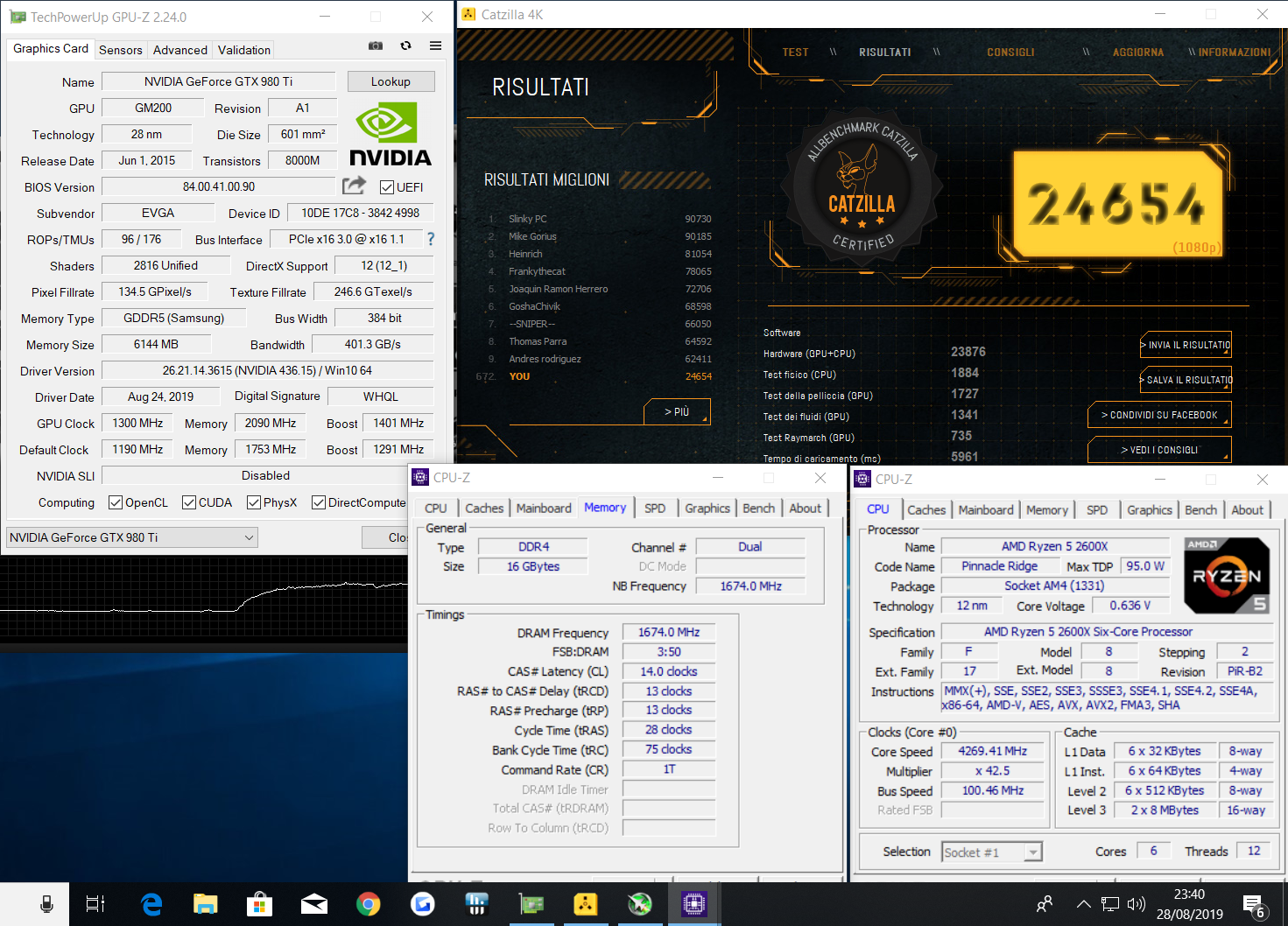
Task: Toggle the OpenCL checkbox
Action: pos(115,502)
